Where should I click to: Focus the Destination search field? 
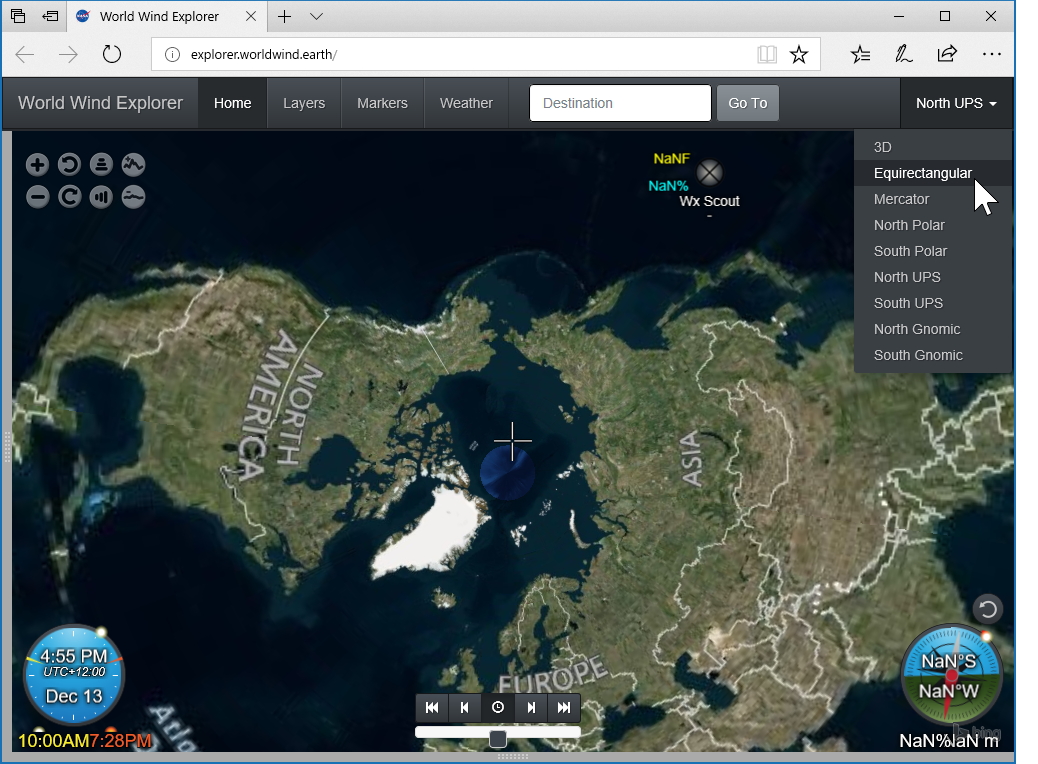click(620, 103)
